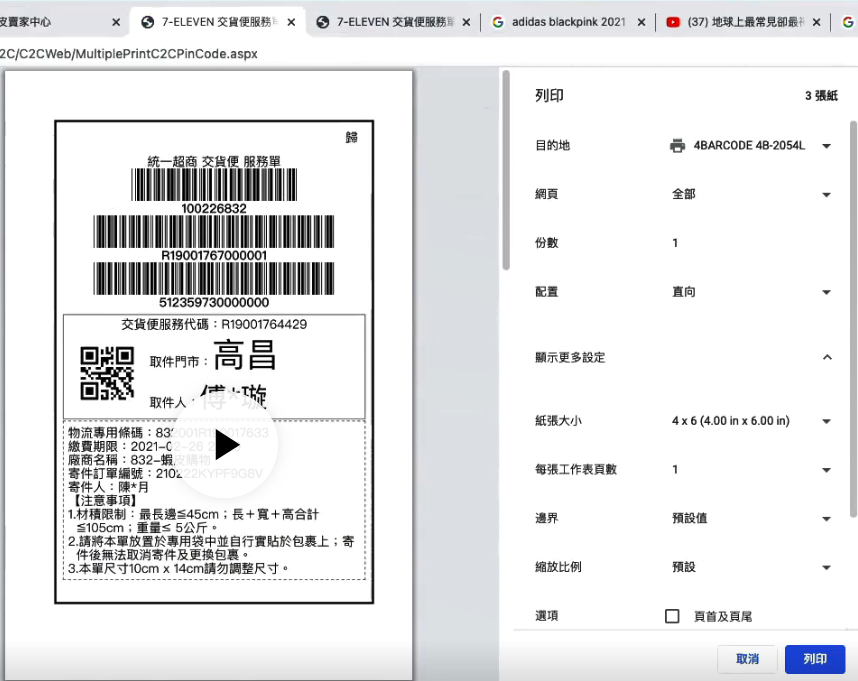Switch to the adidas blackpink 2021 tab
Image resolution: width=858 pixels, height=681 pixels.
(569, 22)
